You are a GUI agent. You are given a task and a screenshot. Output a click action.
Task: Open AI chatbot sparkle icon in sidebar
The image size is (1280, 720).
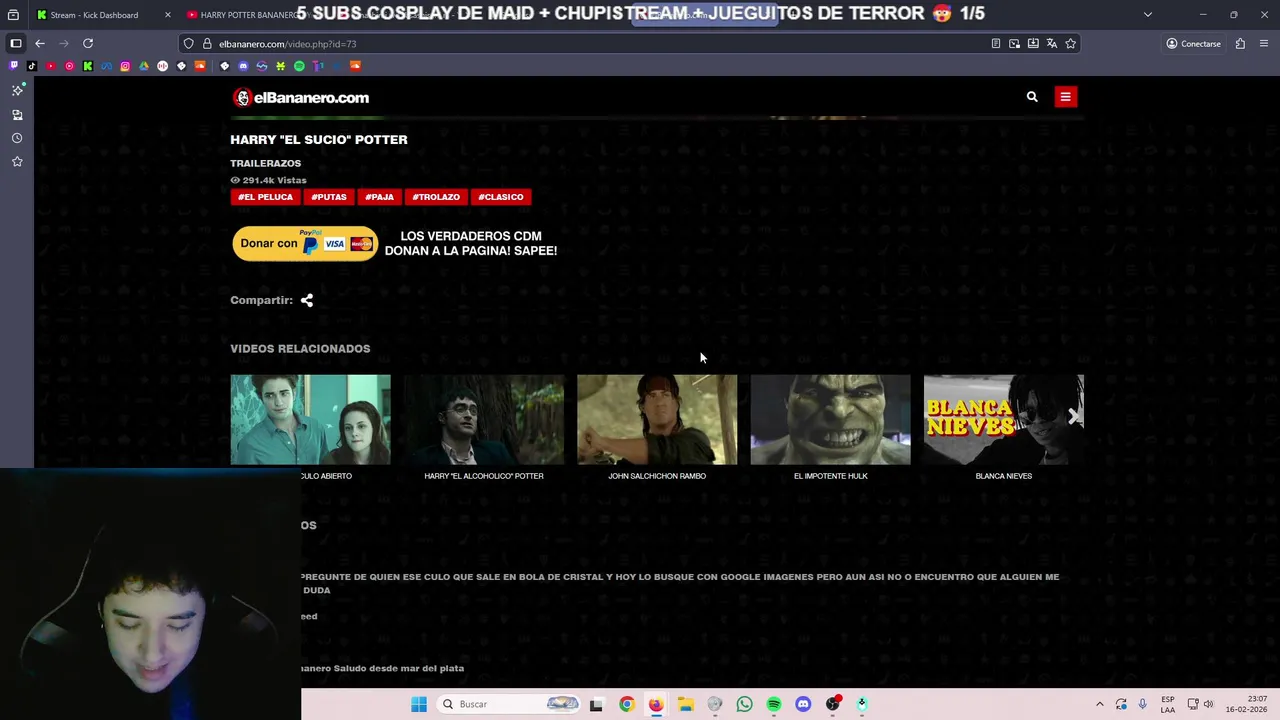(x=17, y=91)
